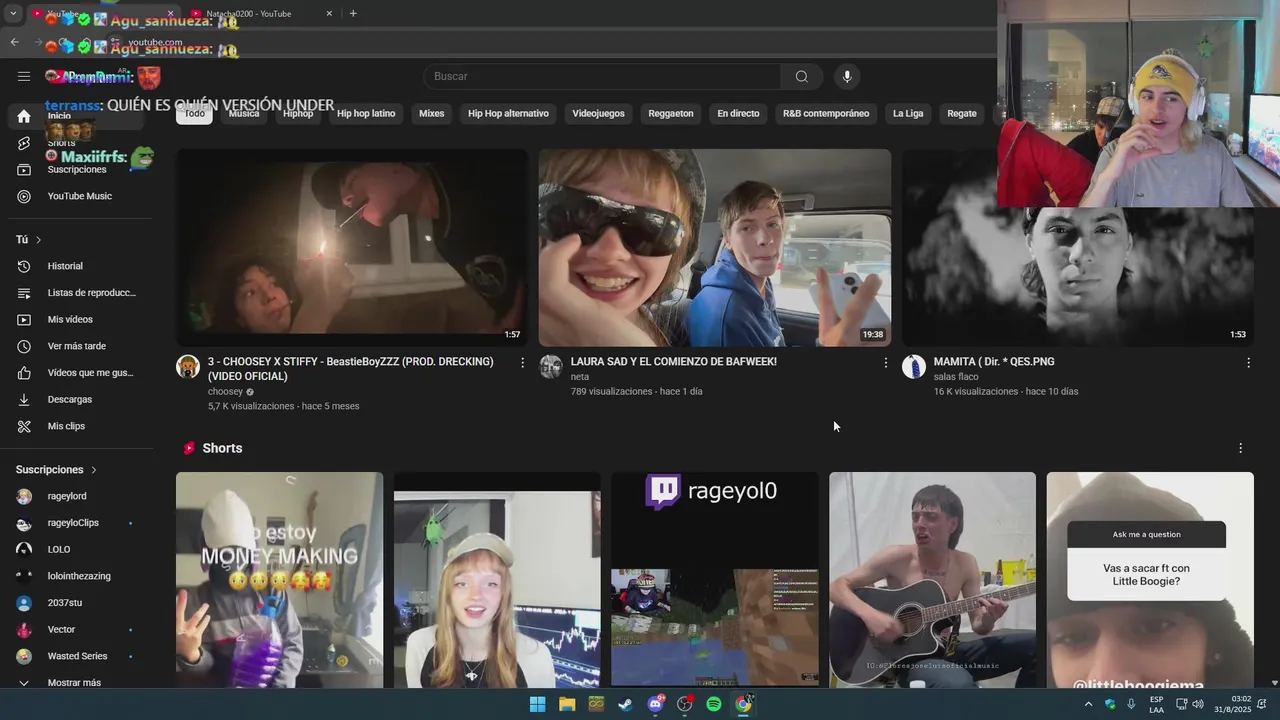Show hidden system tray icons
Viewport: 1280px width, 720px height.
[x=1088, y=704]
